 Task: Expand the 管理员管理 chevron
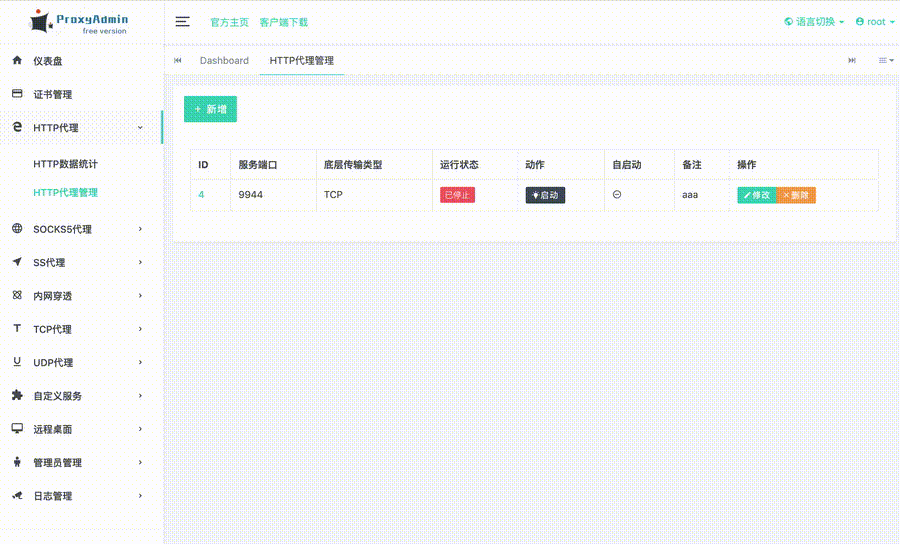coord(140,462)
